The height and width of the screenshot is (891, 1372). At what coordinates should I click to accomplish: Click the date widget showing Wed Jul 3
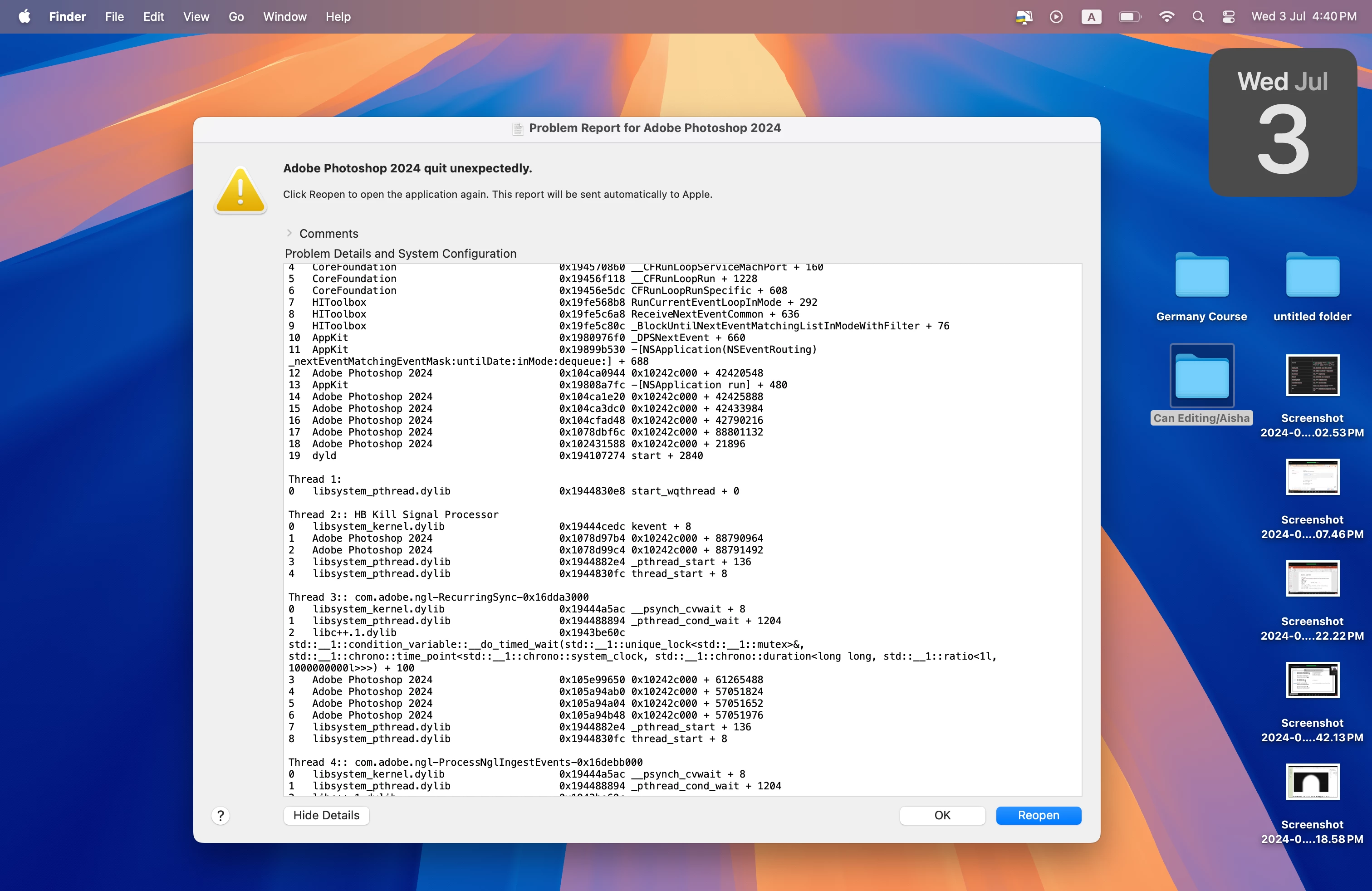point(1282,122)
